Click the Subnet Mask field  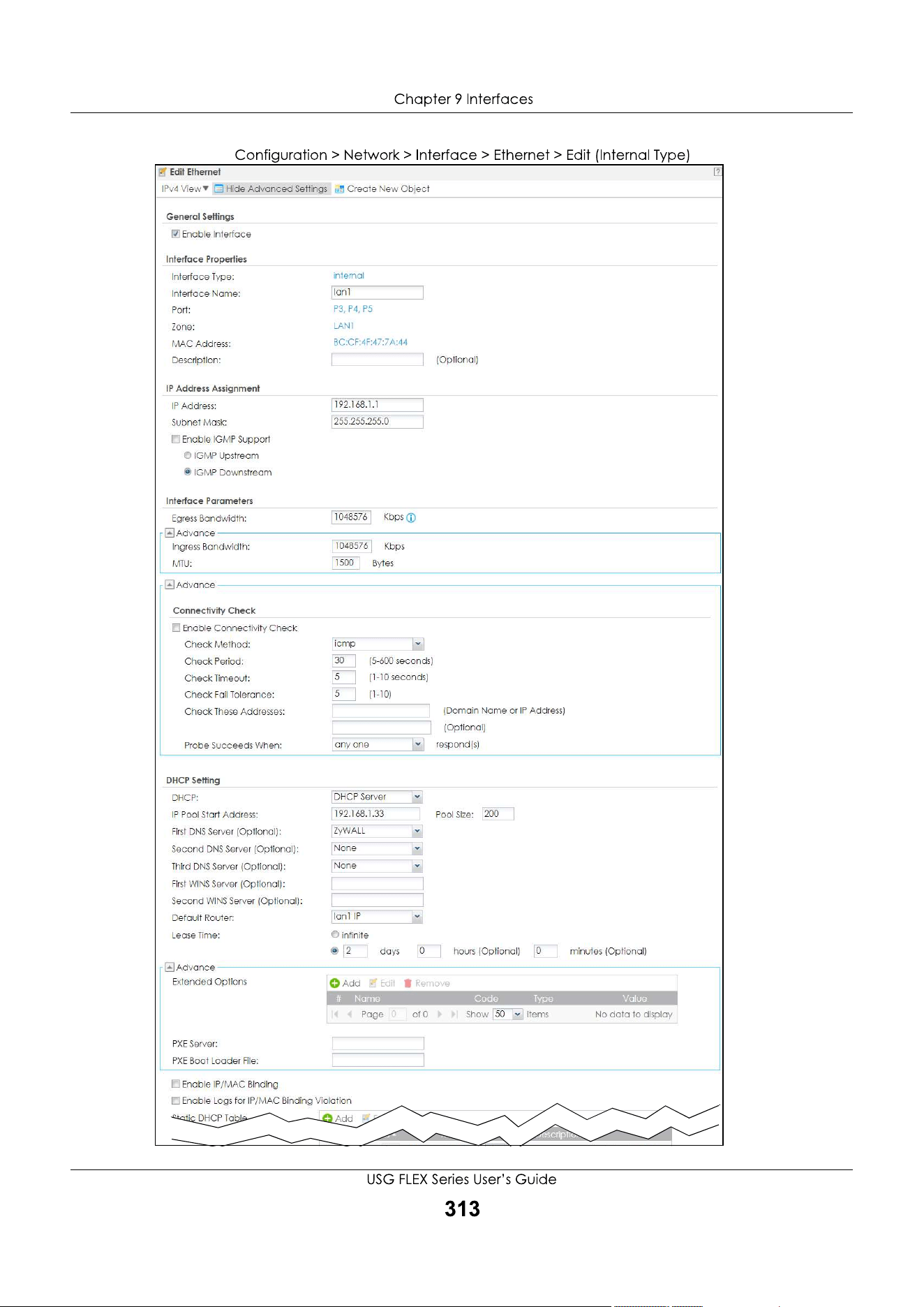pyautogui.click(x=378, y=422)
